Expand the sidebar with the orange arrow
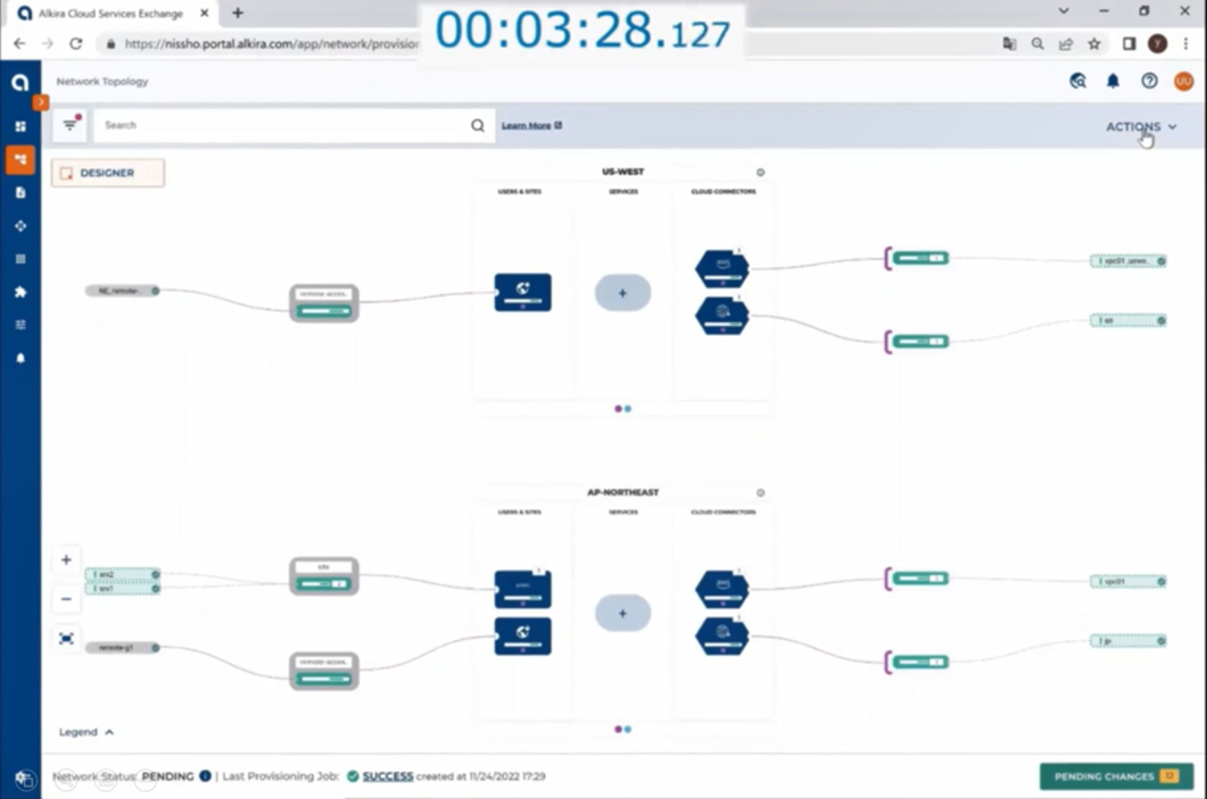This screenshot has height=799, width=1207. coord(41,102)
